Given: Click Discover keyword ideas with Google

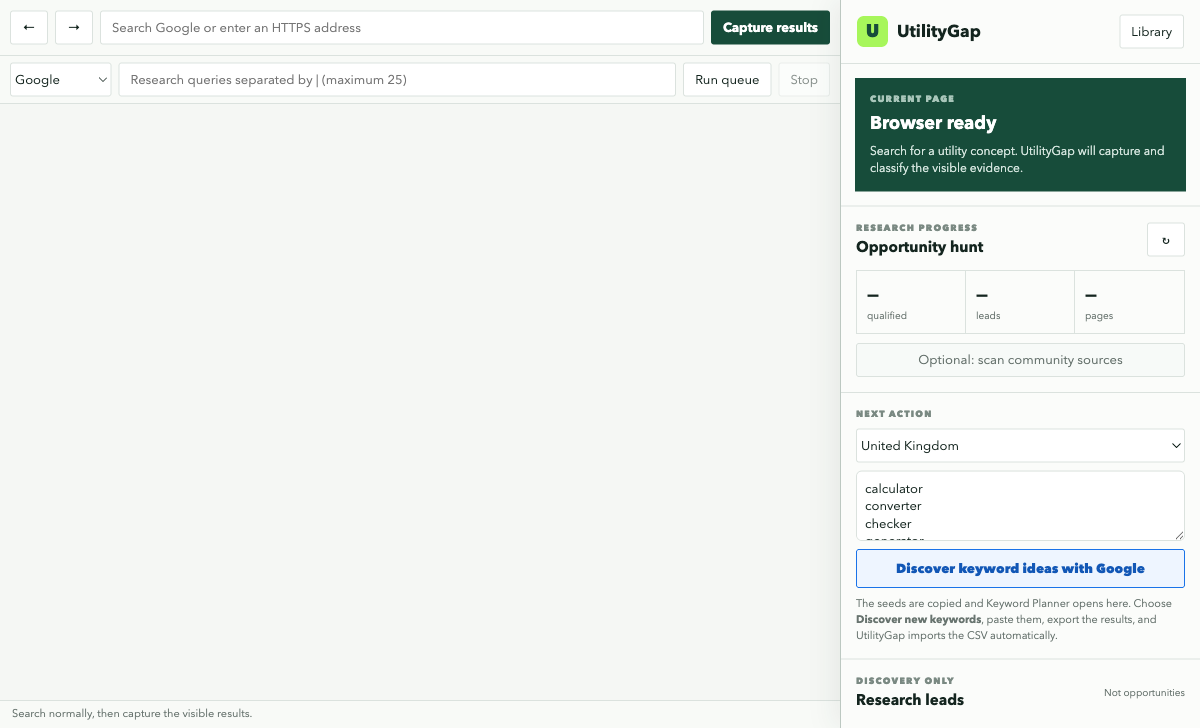Looking at the screenshot, I should click(x=1020, y=568).
